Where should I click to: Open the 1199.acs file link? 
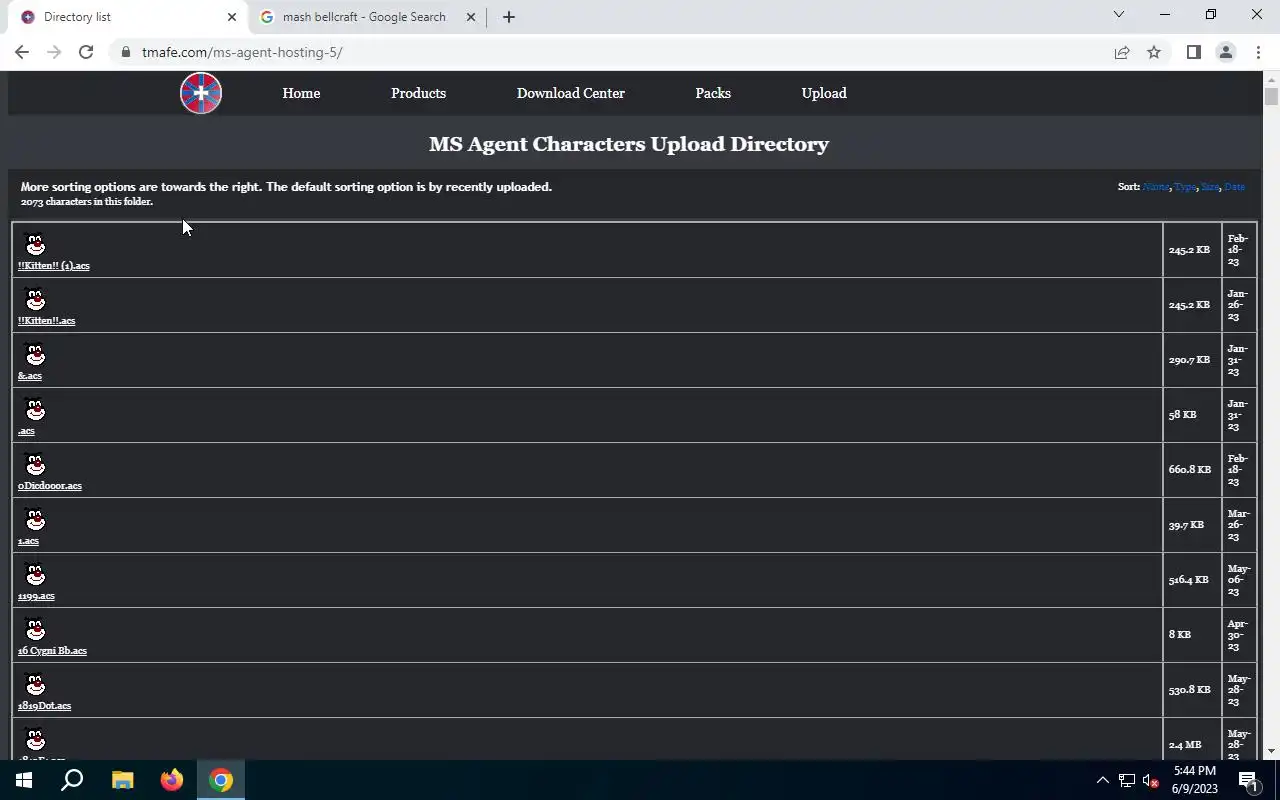36,596
